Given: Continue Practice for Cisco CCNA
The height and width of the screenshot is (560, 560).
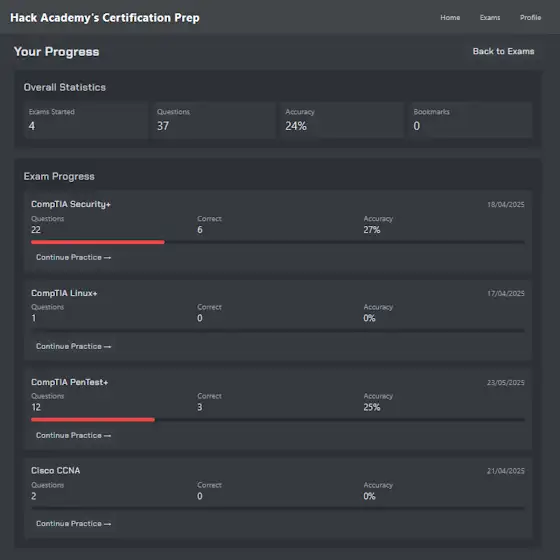Looking at the screenshot, I should [74, 524].
